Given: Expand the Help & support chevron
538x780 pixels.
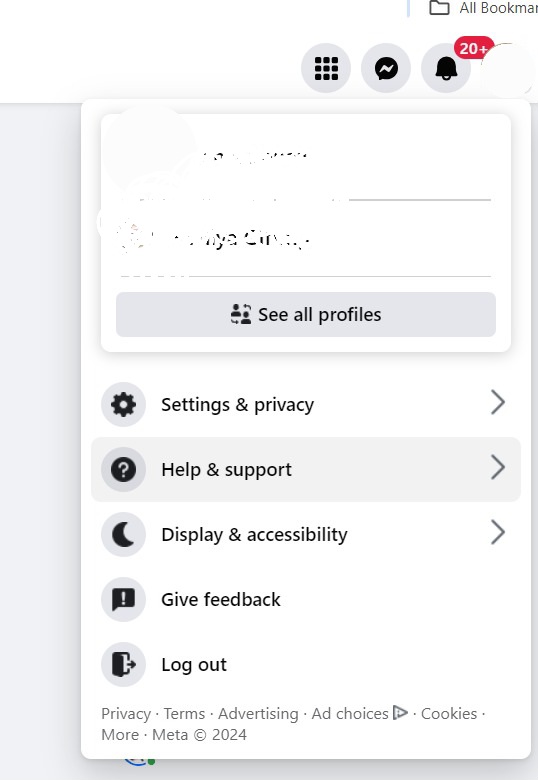Looking at the screenshot, I should pos(498,468).
